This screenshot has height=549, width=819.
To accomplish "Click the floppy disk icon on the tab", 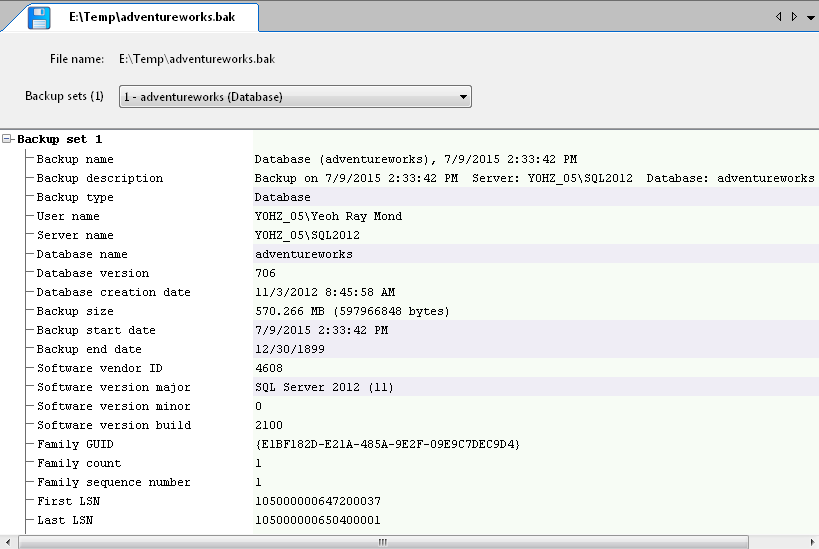I will click(x=39, y=17).
